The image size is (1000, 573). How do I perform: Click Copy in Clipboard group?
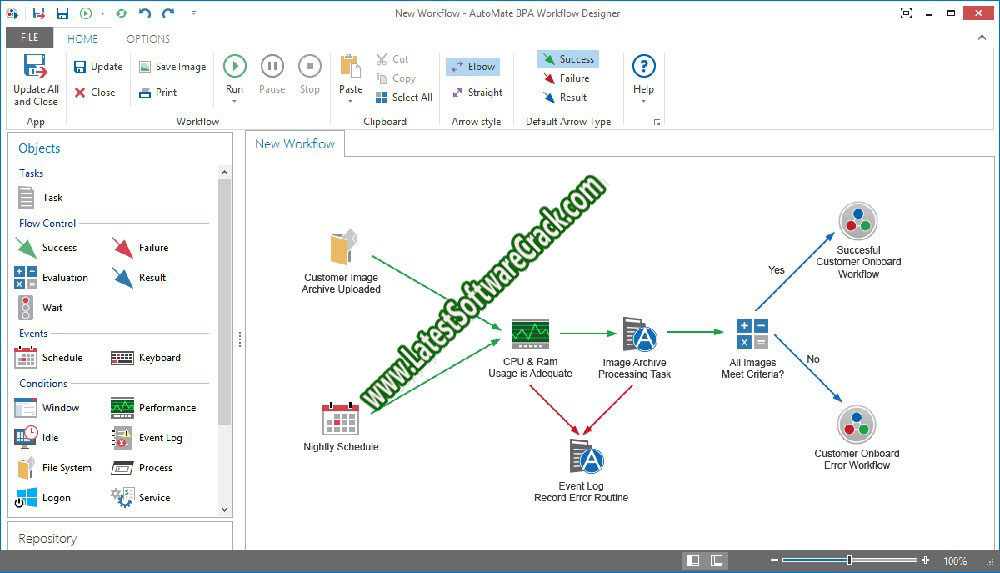tap(396, 78)
